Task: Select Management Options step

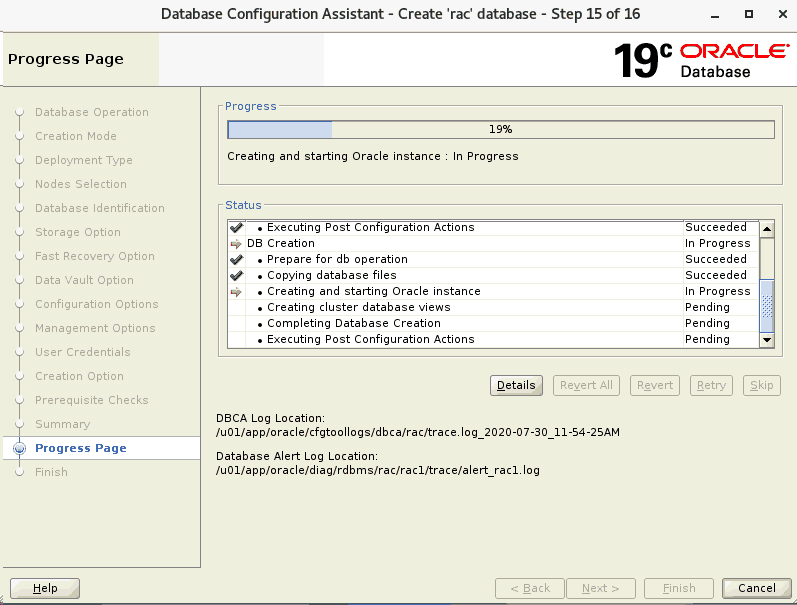Action: pos(95,328)
